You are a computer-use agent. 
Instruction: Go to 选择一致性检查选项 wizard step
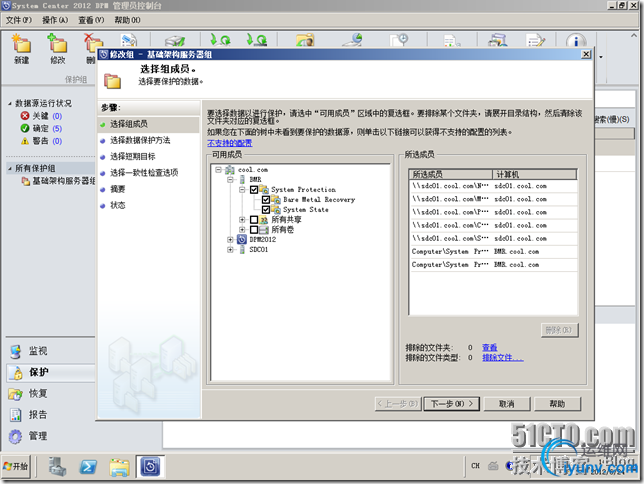pos(144,173)
